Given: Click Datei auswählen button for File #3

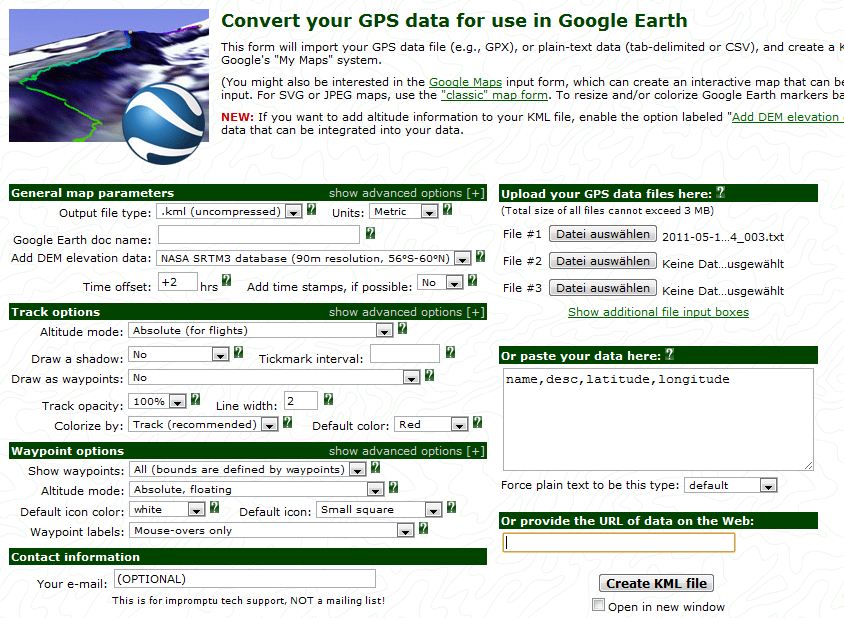Looking at the screenshot, I should (603, 288).
